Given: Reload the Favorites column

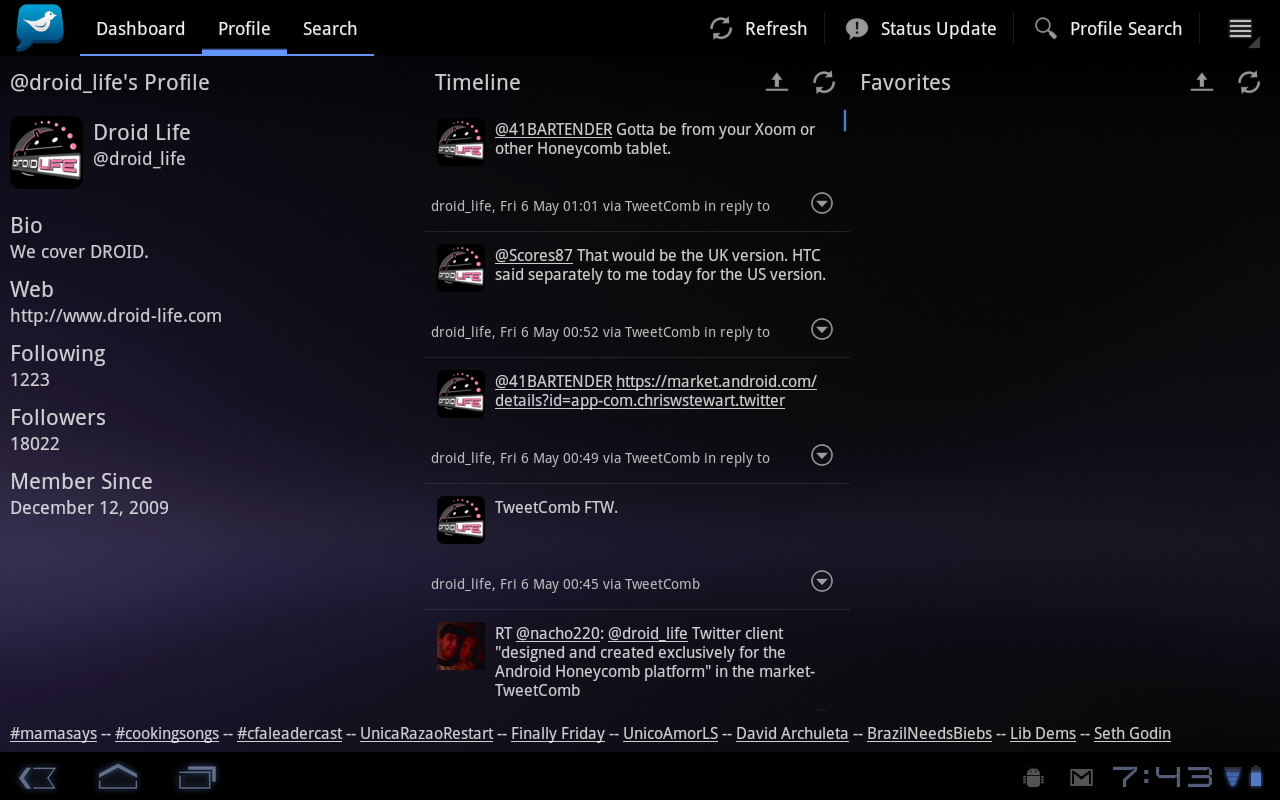Looking at the screenshot, I should 1249,82.
